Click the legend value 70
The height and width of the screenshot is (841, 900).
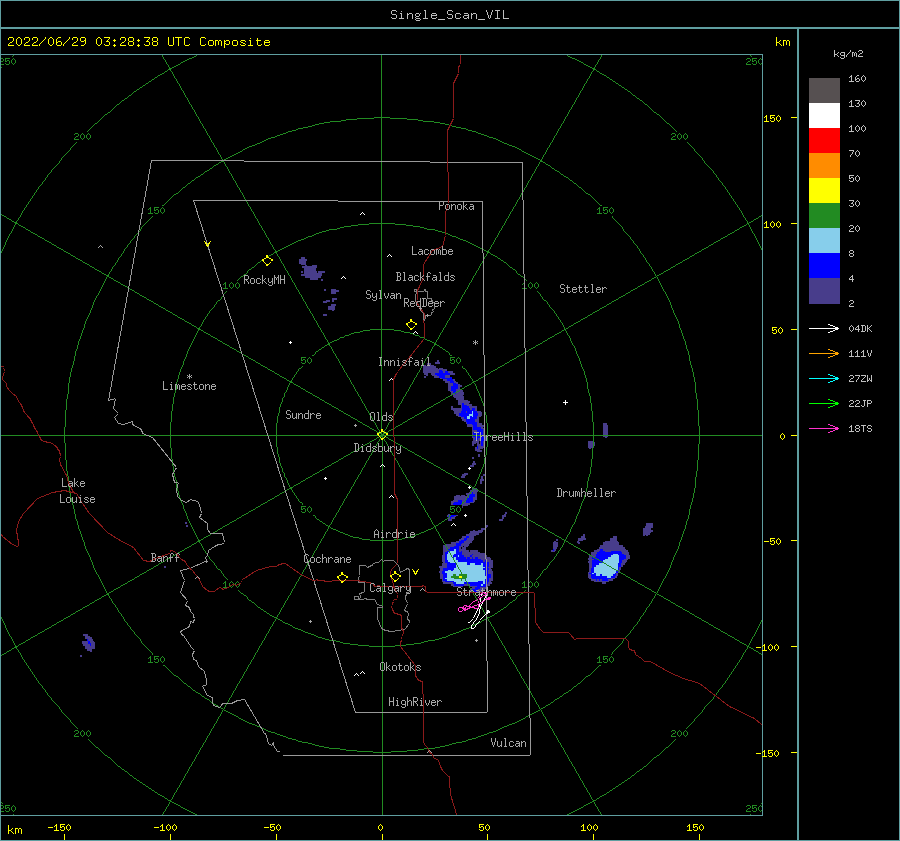point(854,153)
